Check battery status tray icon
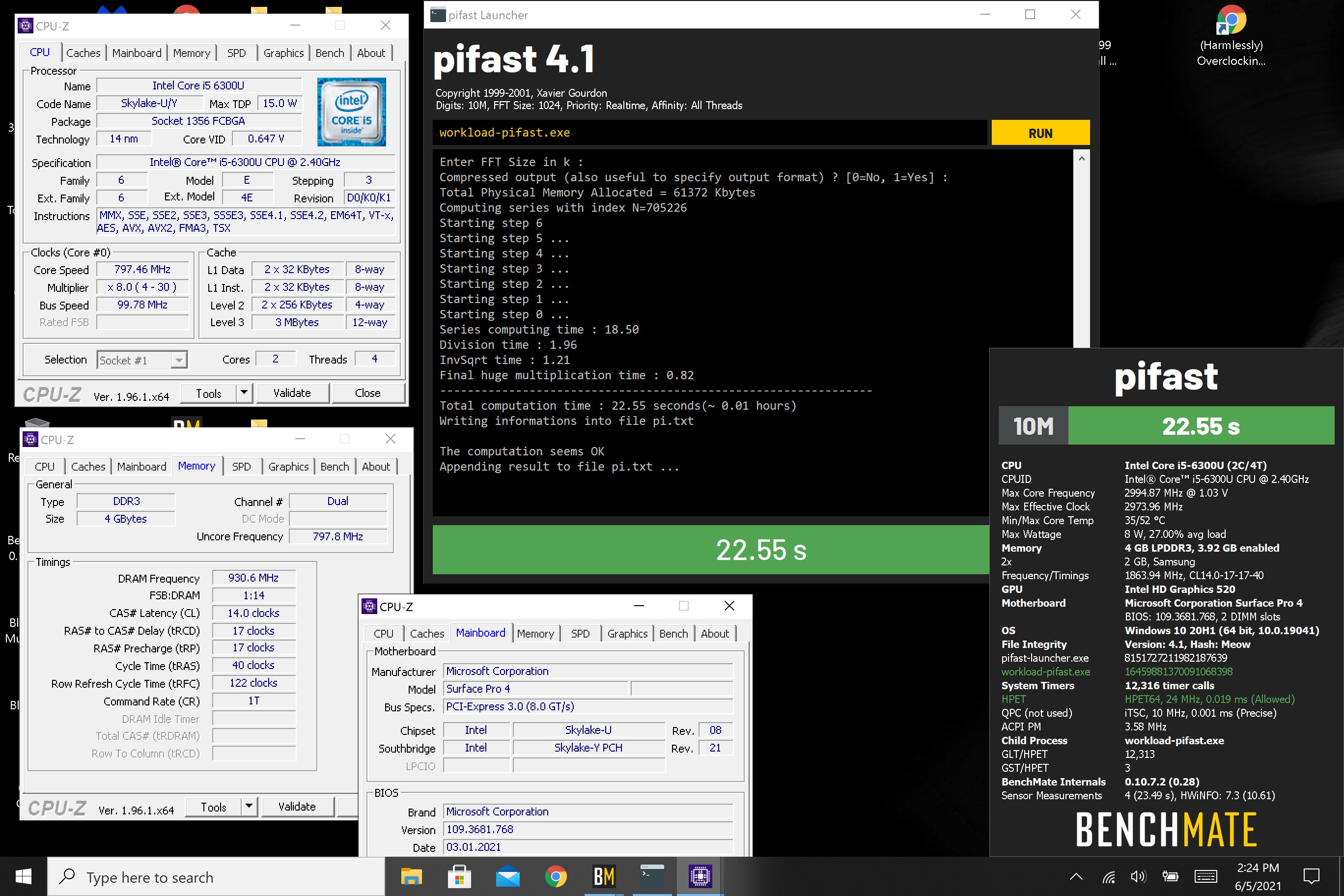The width and height of the screenshot is (1344, 896). click(1170, 876)
